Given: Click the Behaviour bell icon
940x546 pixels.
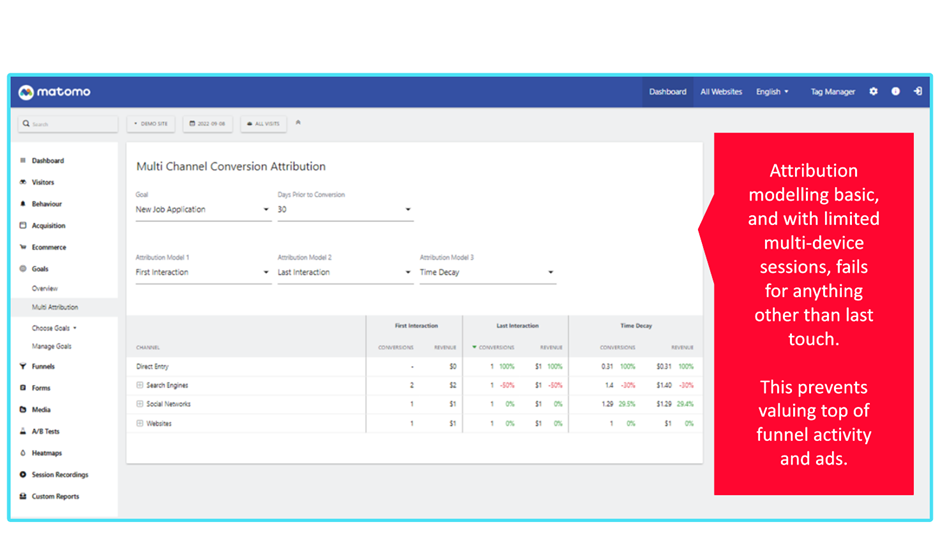Looking at the screenshot, I should tap(23, 204).
